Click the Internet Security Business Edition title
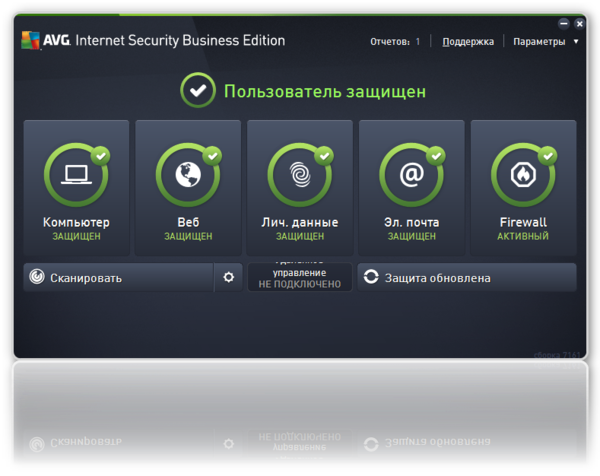 tap(180, 41)
